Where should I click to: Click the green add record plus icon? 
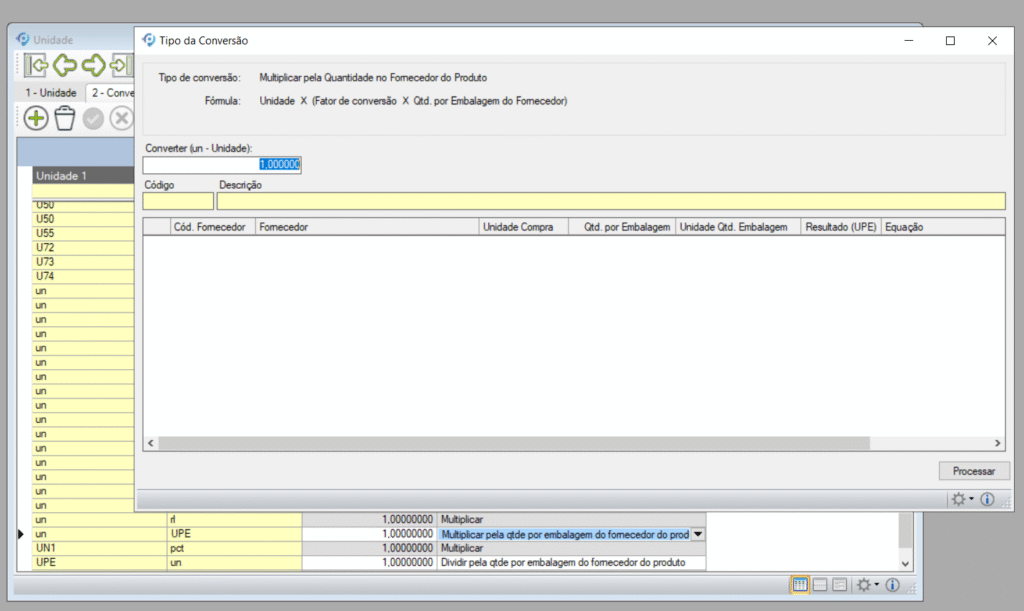tap(36, 119)
